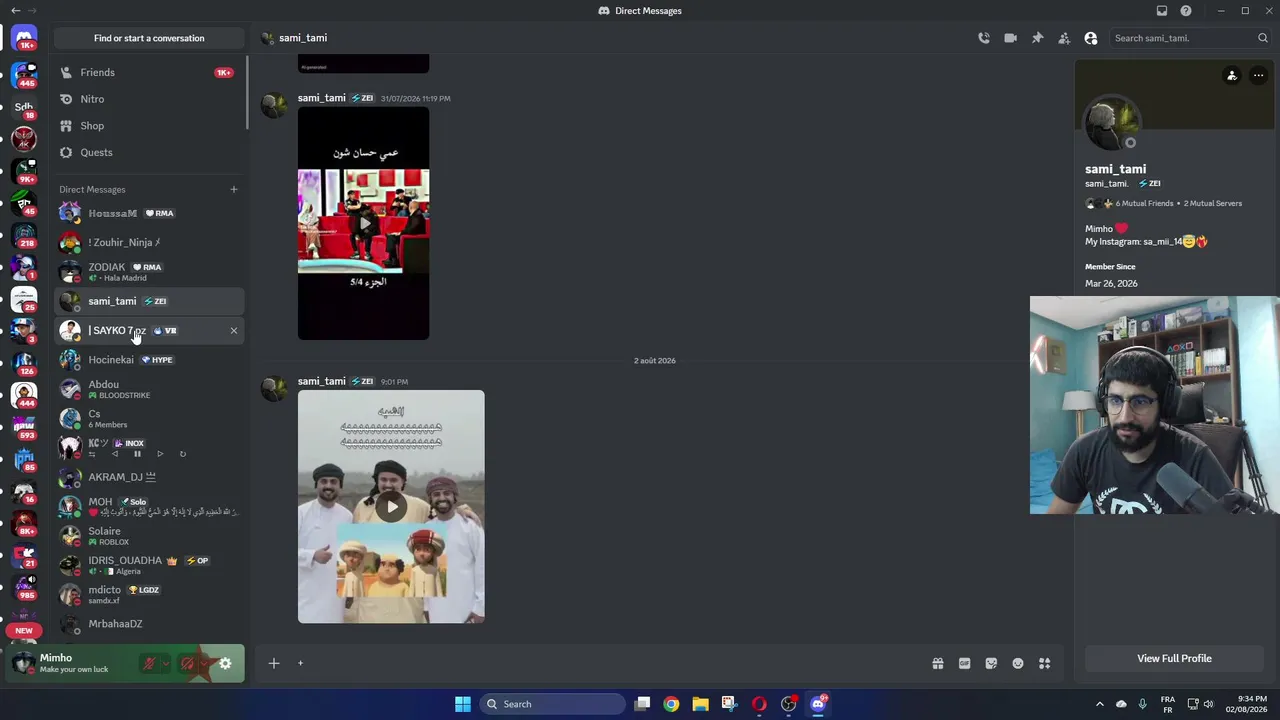This screenshot has height=720, width=1280.
Task: Expand input device options arrow
Action: (165, 663)
